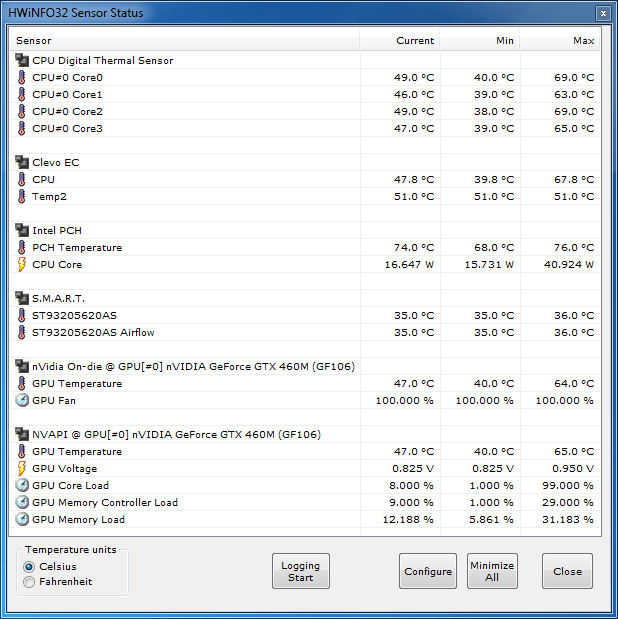Click the Intel PCH chip icon
Screen dimensions: 618x619
(x=22, y=230)
